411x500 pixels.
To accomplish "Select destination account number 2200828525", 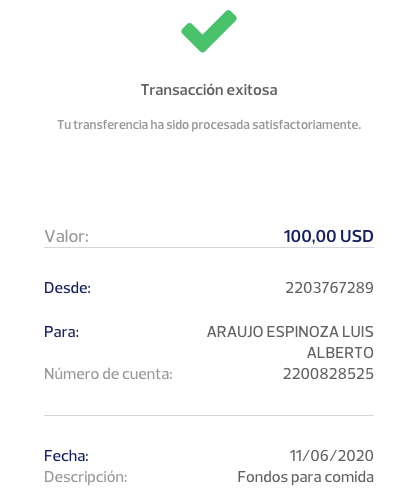I will tap(328, 374).
